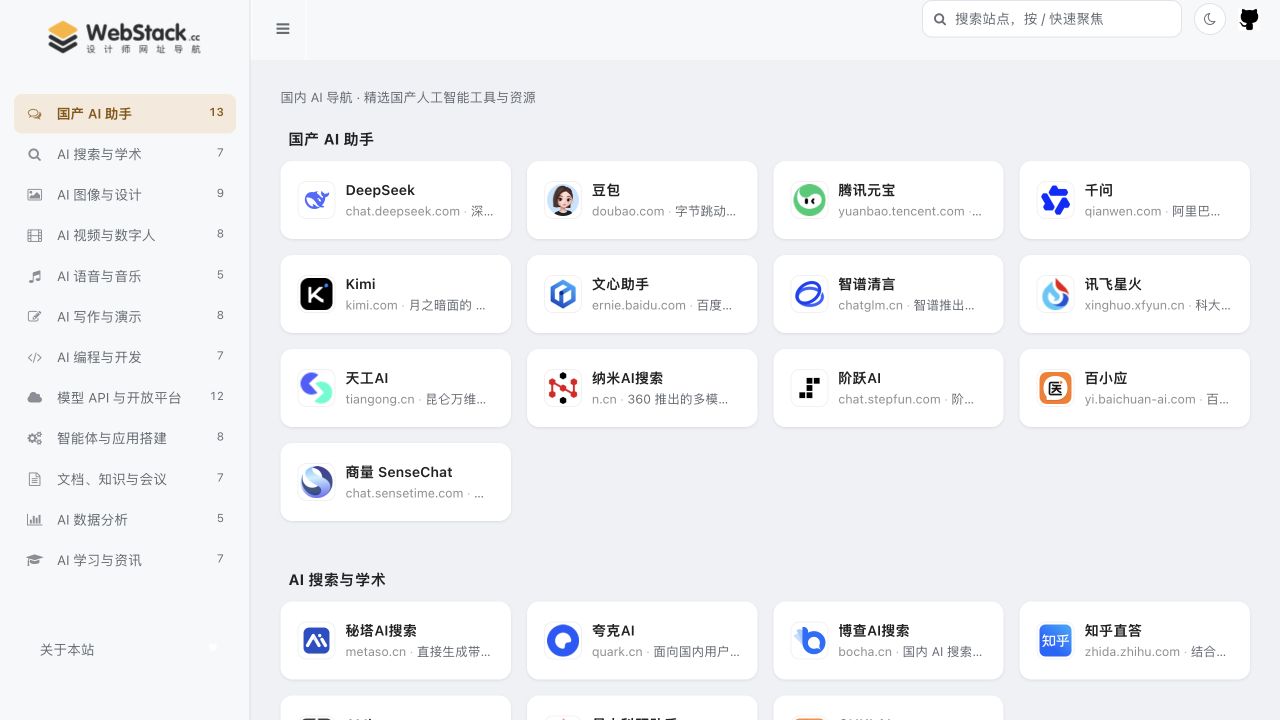The height and width of the screenshot is (720, 1280).
Task: Click the Kimi black K icon
Action: click(316, 294)
